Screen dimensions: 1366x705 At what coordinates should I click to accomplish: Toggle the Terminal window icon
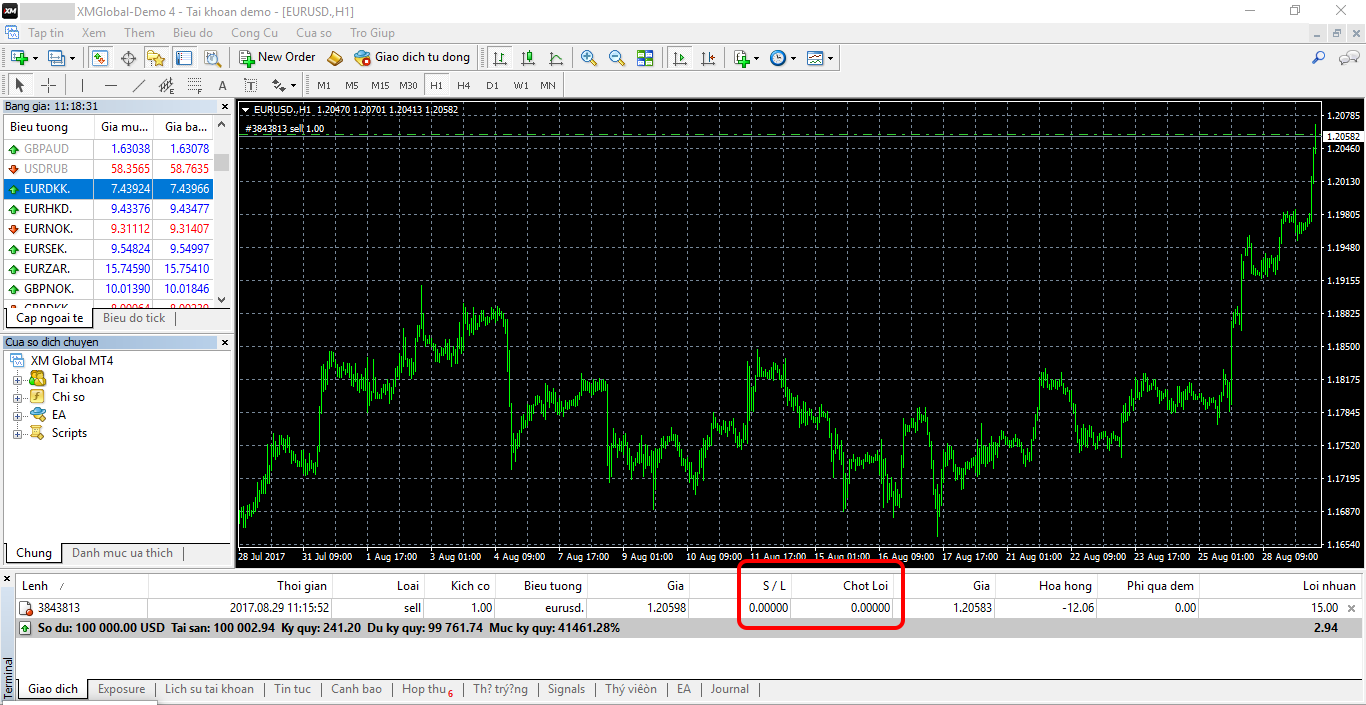184,58
